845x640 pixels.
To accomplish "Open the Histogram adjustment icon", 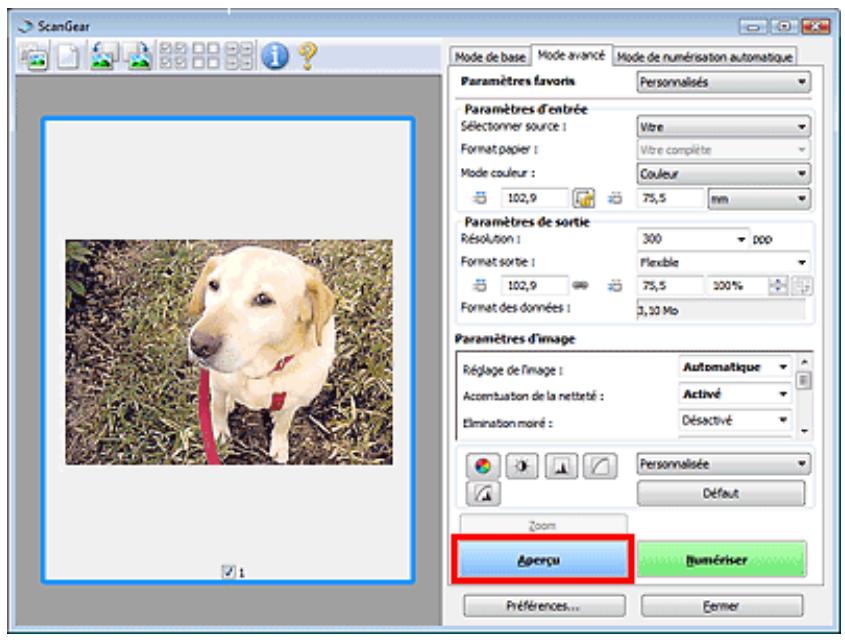I will coord(561,465).
